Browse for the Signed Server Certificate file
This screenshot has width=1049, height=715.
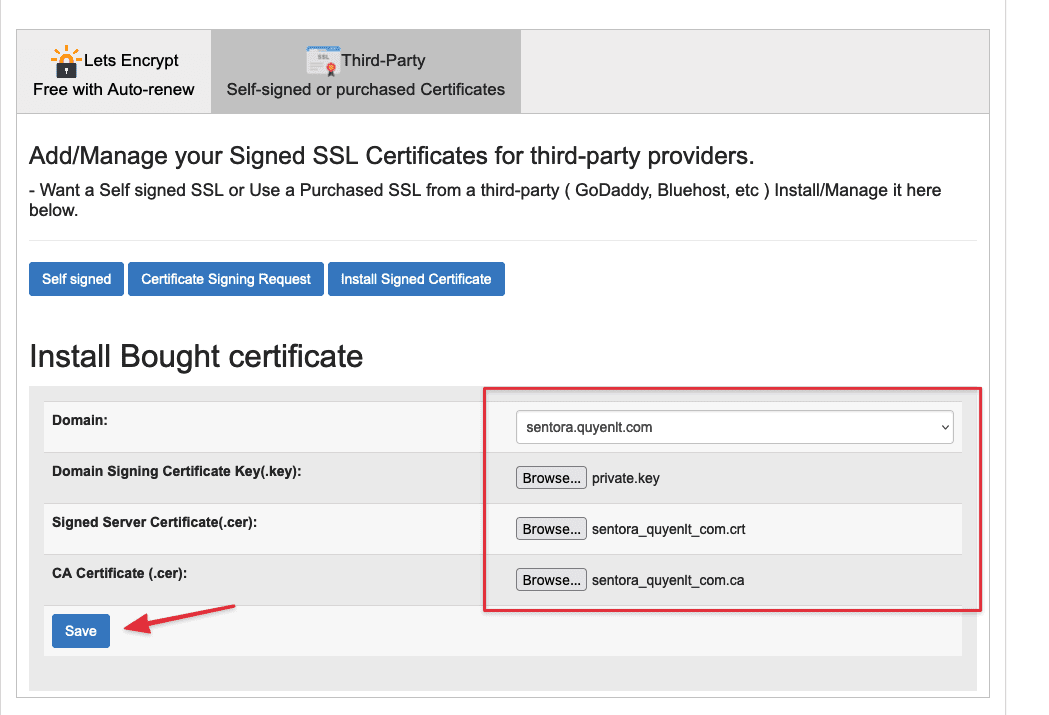click(551, 528)
